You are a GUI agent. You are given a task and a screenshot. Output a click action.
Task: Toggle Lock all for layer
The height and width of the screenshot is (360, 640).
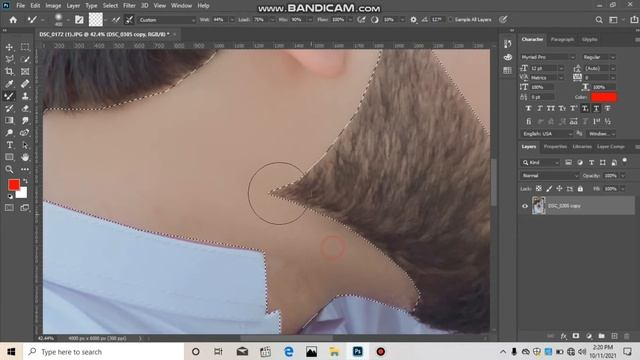point(580,189)
